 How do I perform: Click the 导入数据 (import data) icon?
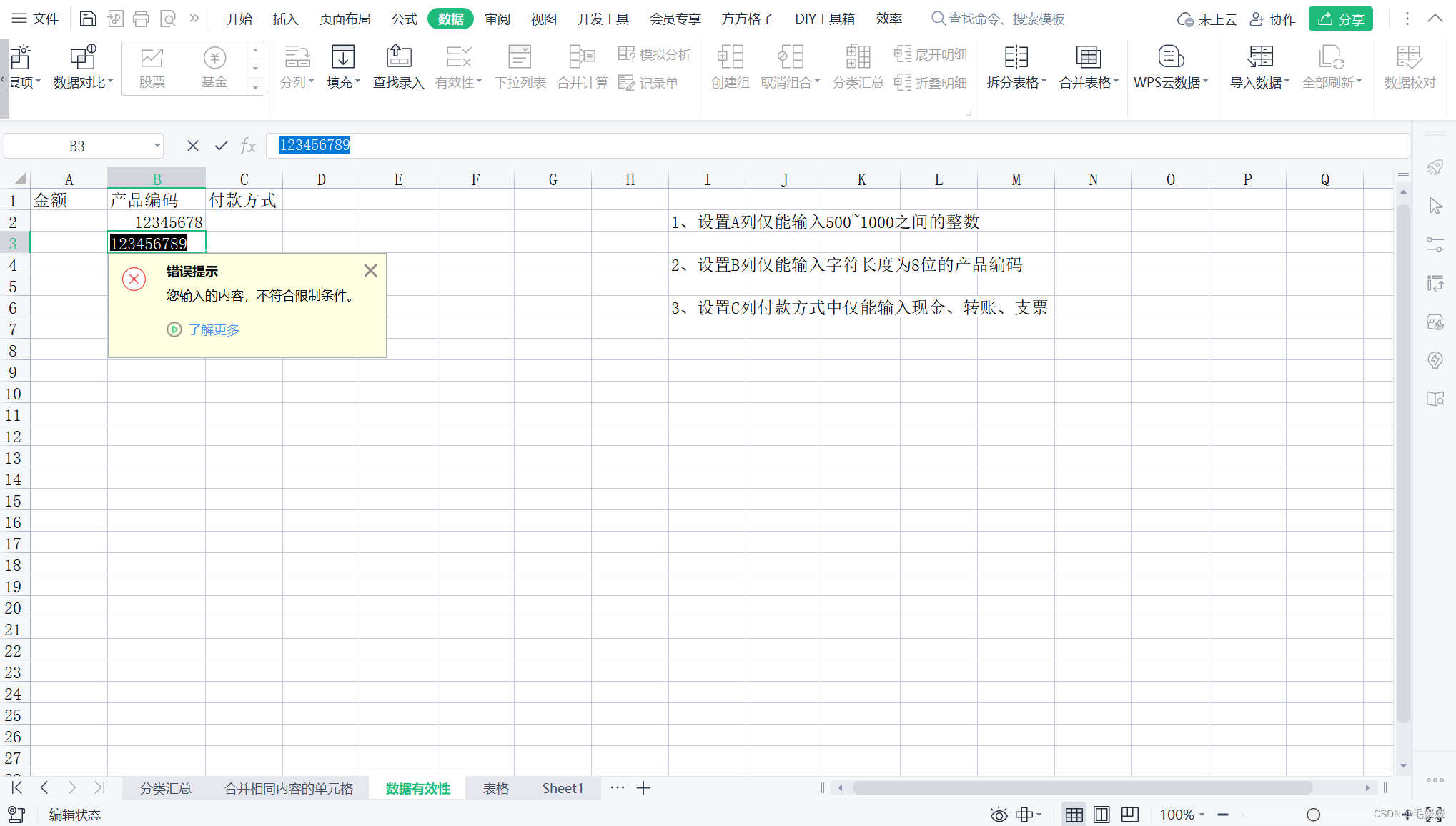pos(1259,57)
